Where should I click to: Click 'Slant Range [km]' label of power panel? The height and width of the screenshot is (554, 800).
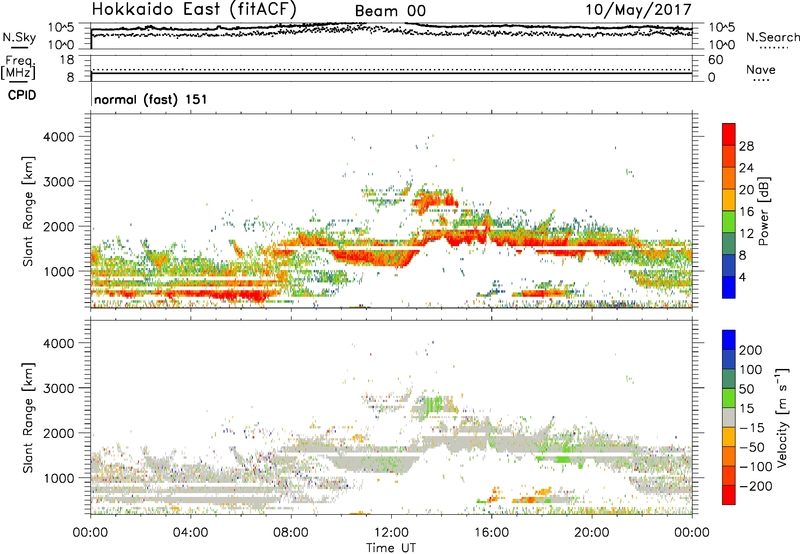(x=28, y=211)
